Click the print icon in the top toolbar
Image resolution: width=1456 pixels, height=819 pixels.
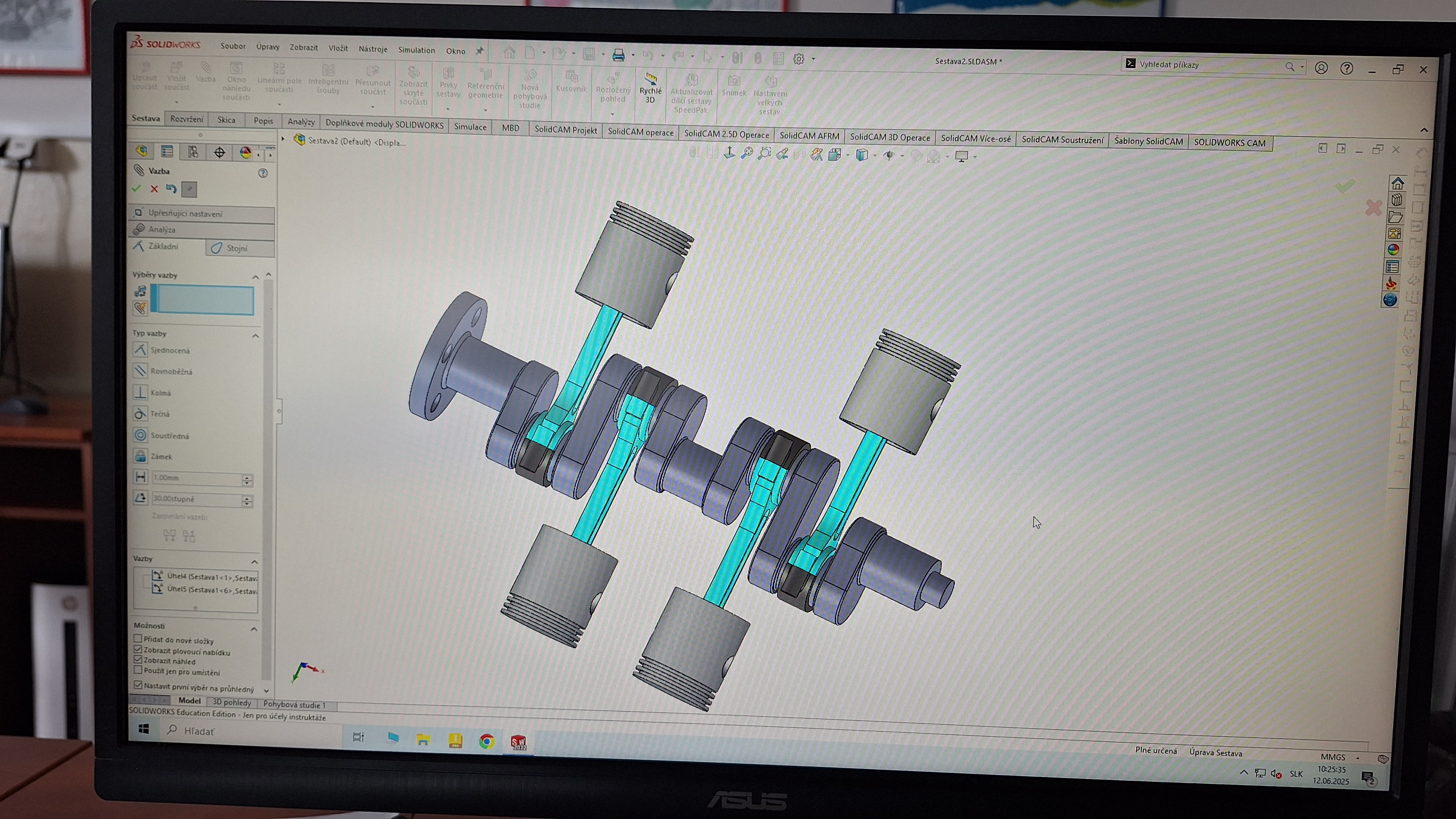(618, 55)
